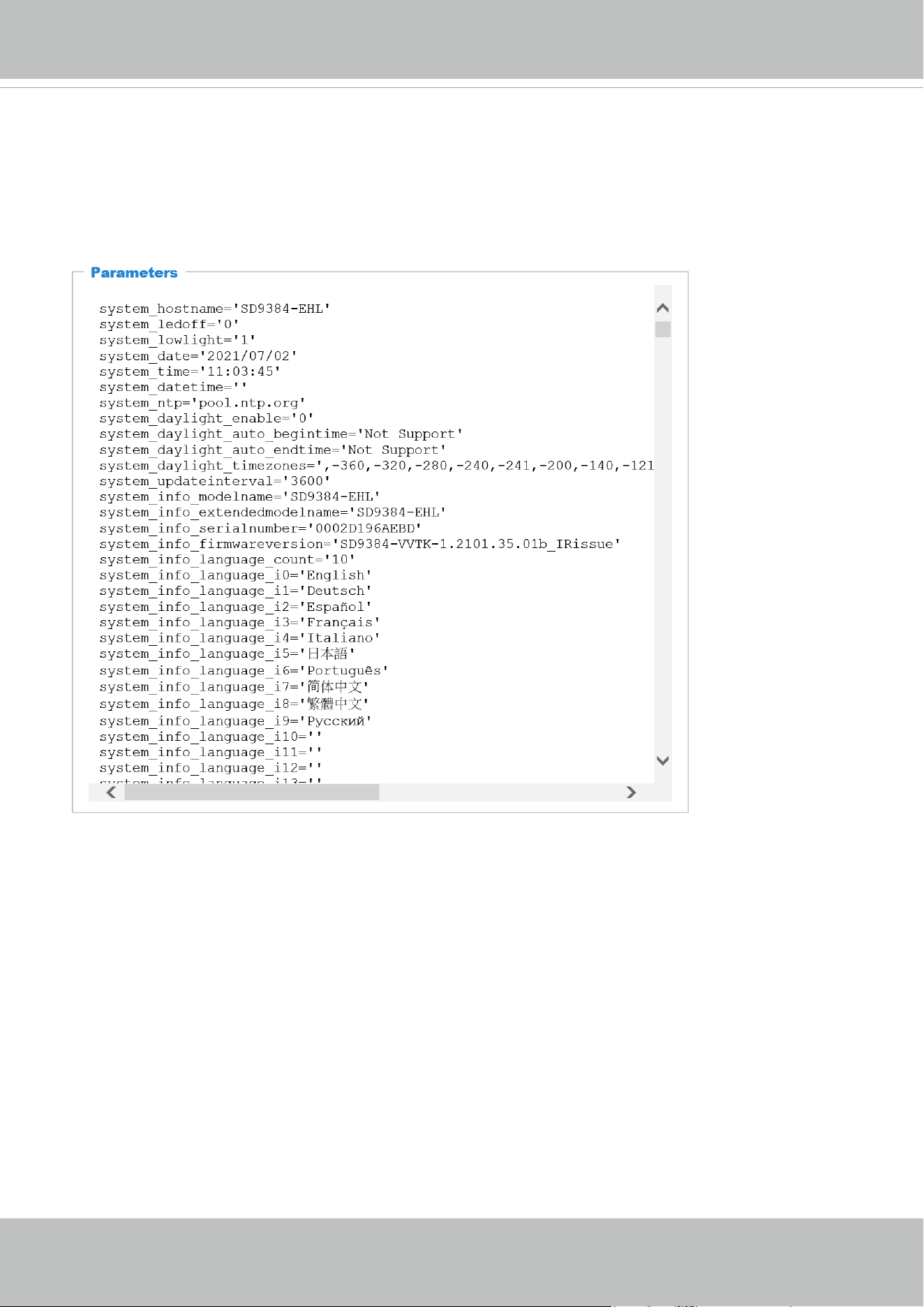Image resolution: width=924 pixels, height=1307 pixels.
Task: Click the scroll down arrow in the Parameters box
Action: [x=663, y=760]
